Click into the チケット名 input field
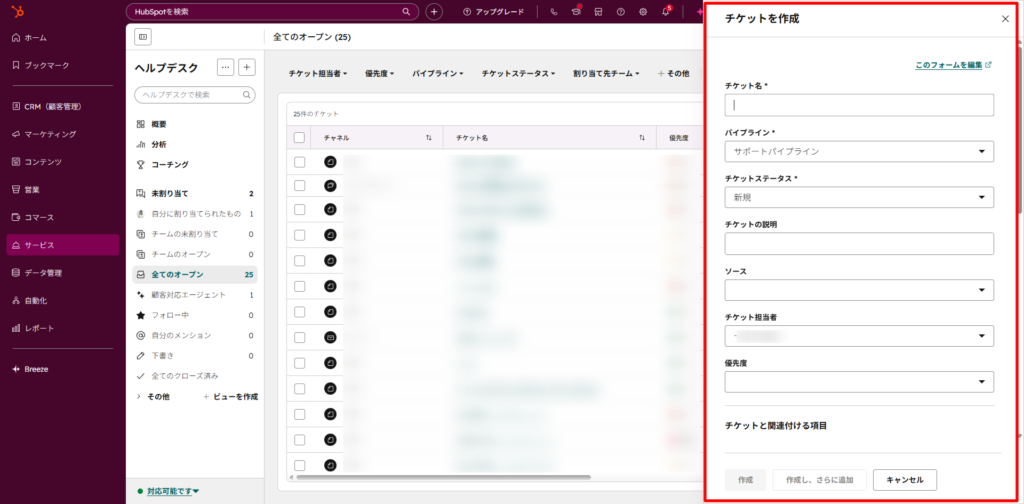1024x504 pixels. (859, 105)
